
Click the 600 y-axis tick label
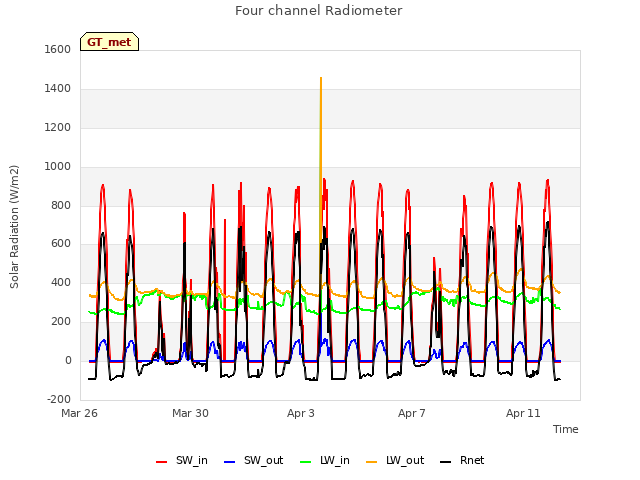coord(61,244)
